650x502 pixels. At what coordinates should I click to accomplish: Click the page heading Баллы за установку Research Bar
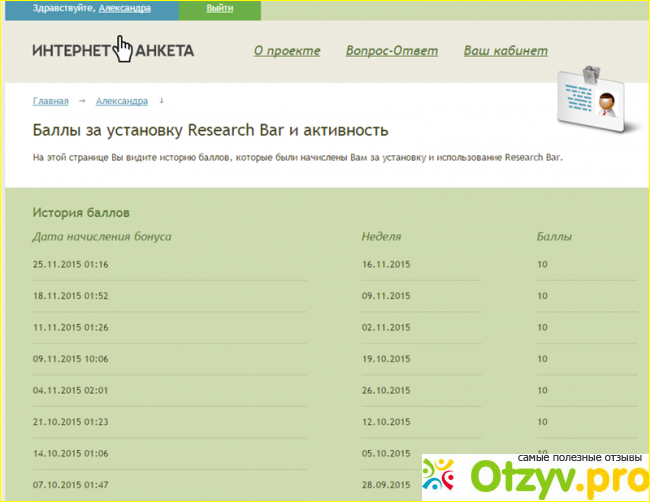click(210, 130)
